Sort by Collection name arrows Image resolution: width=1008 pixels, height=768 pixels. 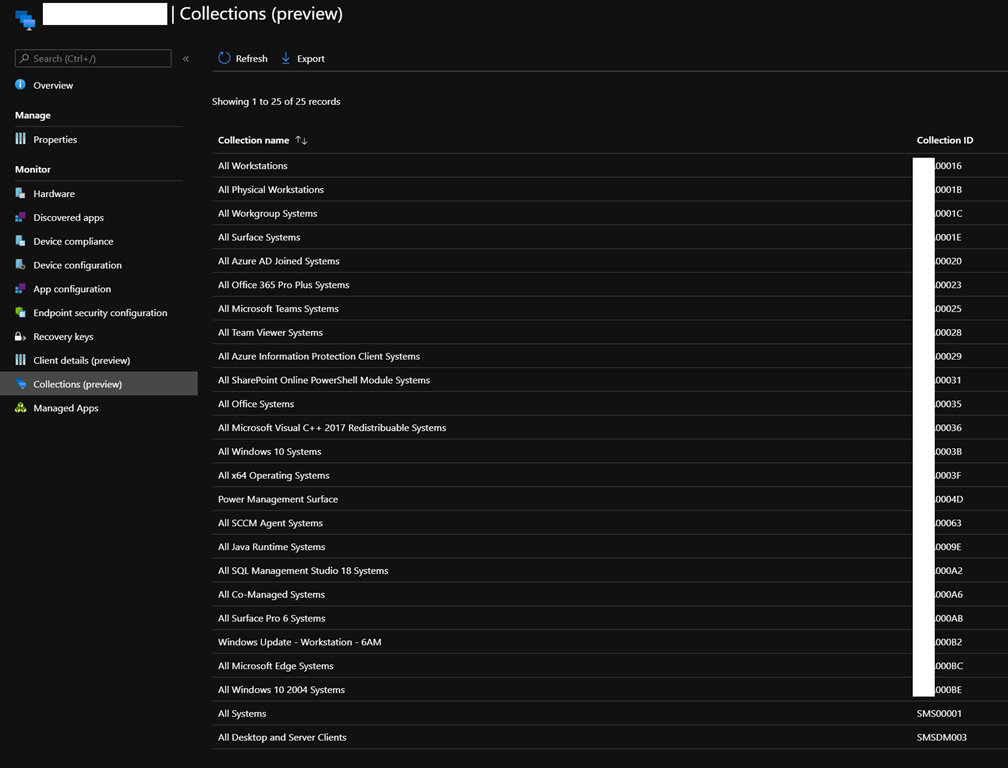point(301,140)
